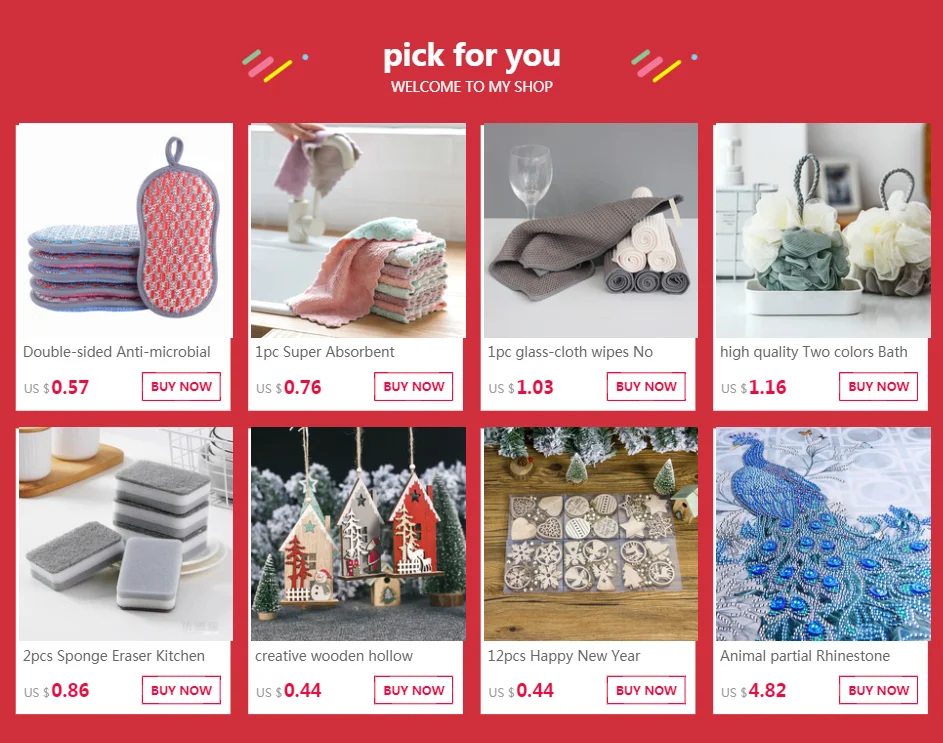The width and height of the screenshot is (943, 743).
Task: Click BUY NOW for the 1.16 bath ball
Action: [x=879, y=387]
